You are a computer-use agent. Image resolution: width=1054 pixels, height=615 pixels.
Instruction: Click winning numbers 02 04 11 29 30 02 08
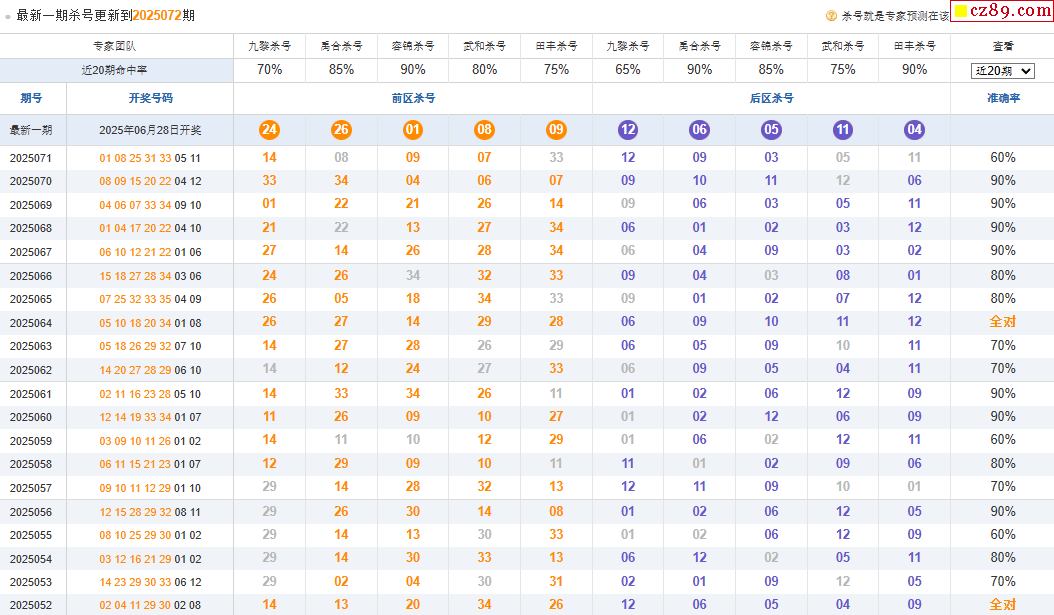150,606
